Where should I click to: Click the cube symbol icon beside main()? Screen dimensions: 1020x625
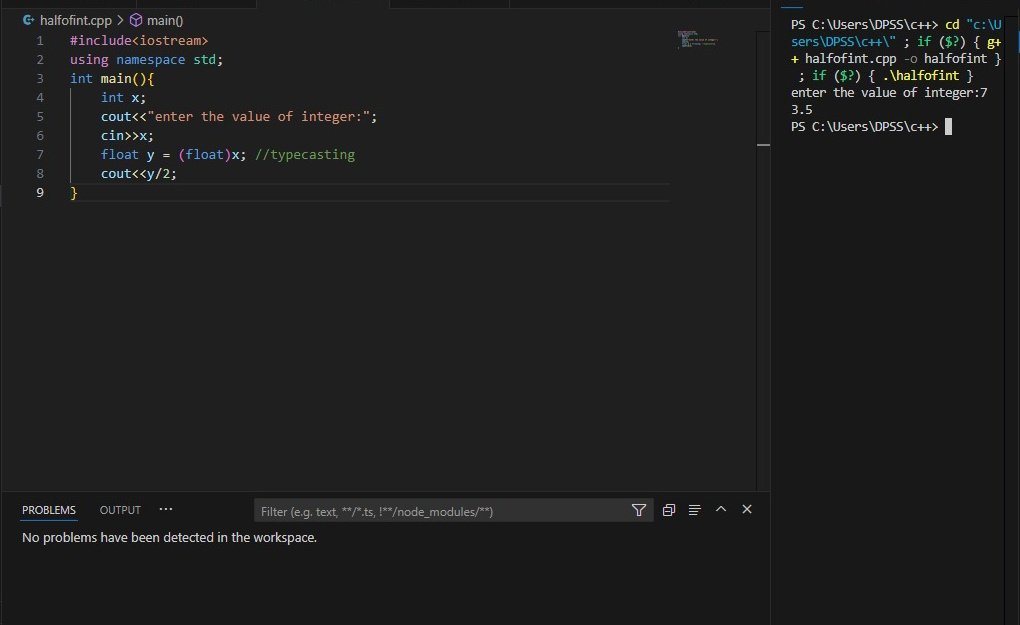[136, 20]
